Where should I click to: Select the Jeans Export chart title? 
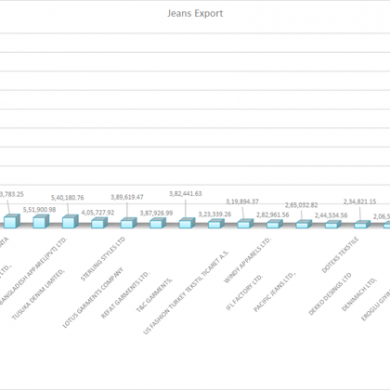click(195, 13)
